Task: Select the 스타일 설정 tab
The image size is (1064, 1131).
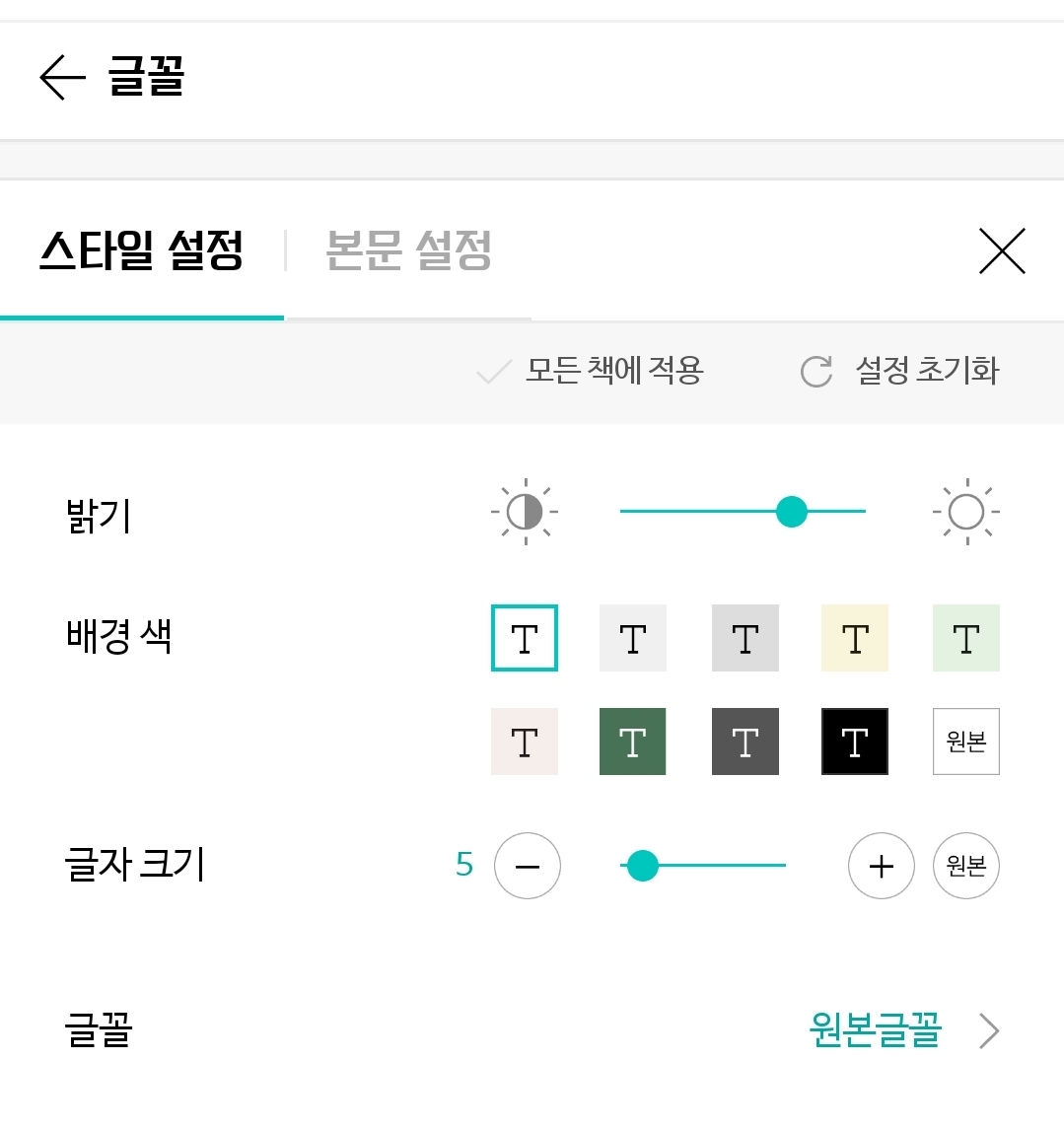Action: tap(141, 250)
